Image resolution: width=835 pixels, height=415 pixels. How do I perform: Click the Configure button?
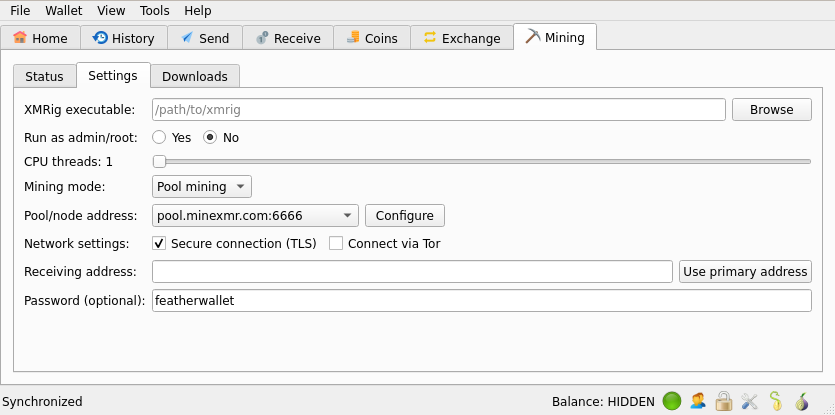pos(405,216)
